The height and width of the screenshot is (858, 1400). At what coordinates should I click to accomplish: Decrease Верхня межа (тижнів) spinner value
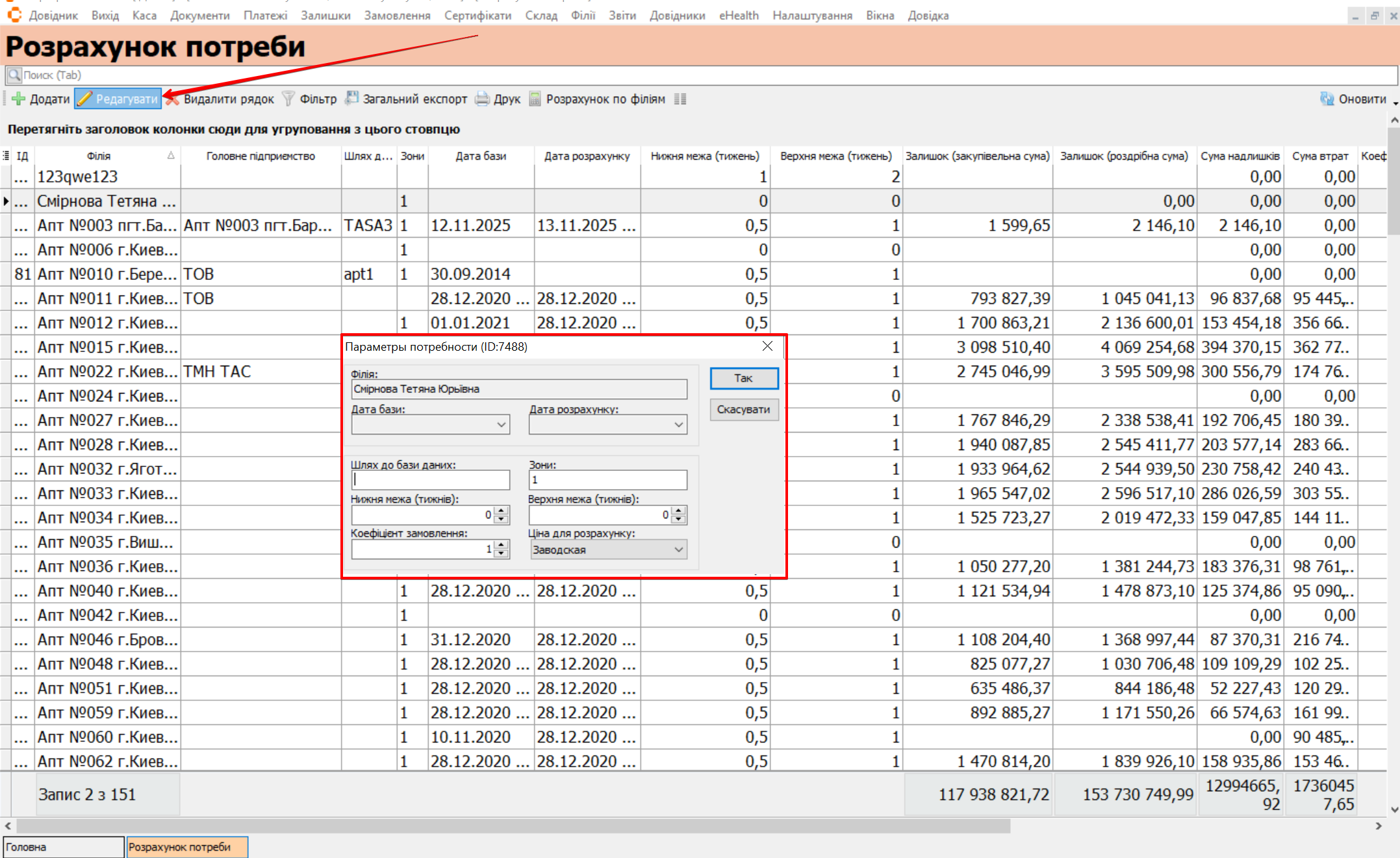pos(679,519)
